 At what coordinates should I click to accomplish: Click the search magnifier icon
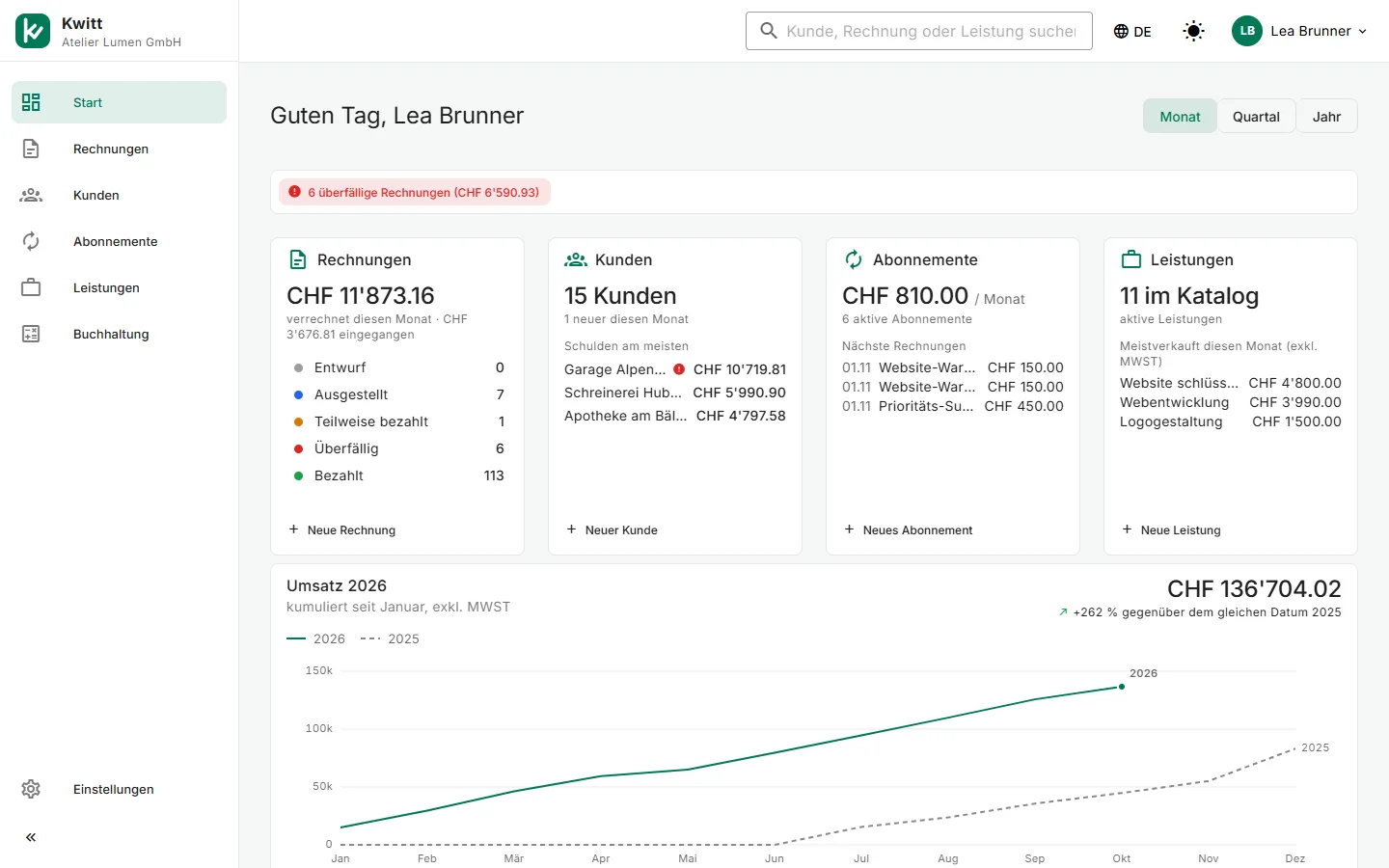coord(769,31)
